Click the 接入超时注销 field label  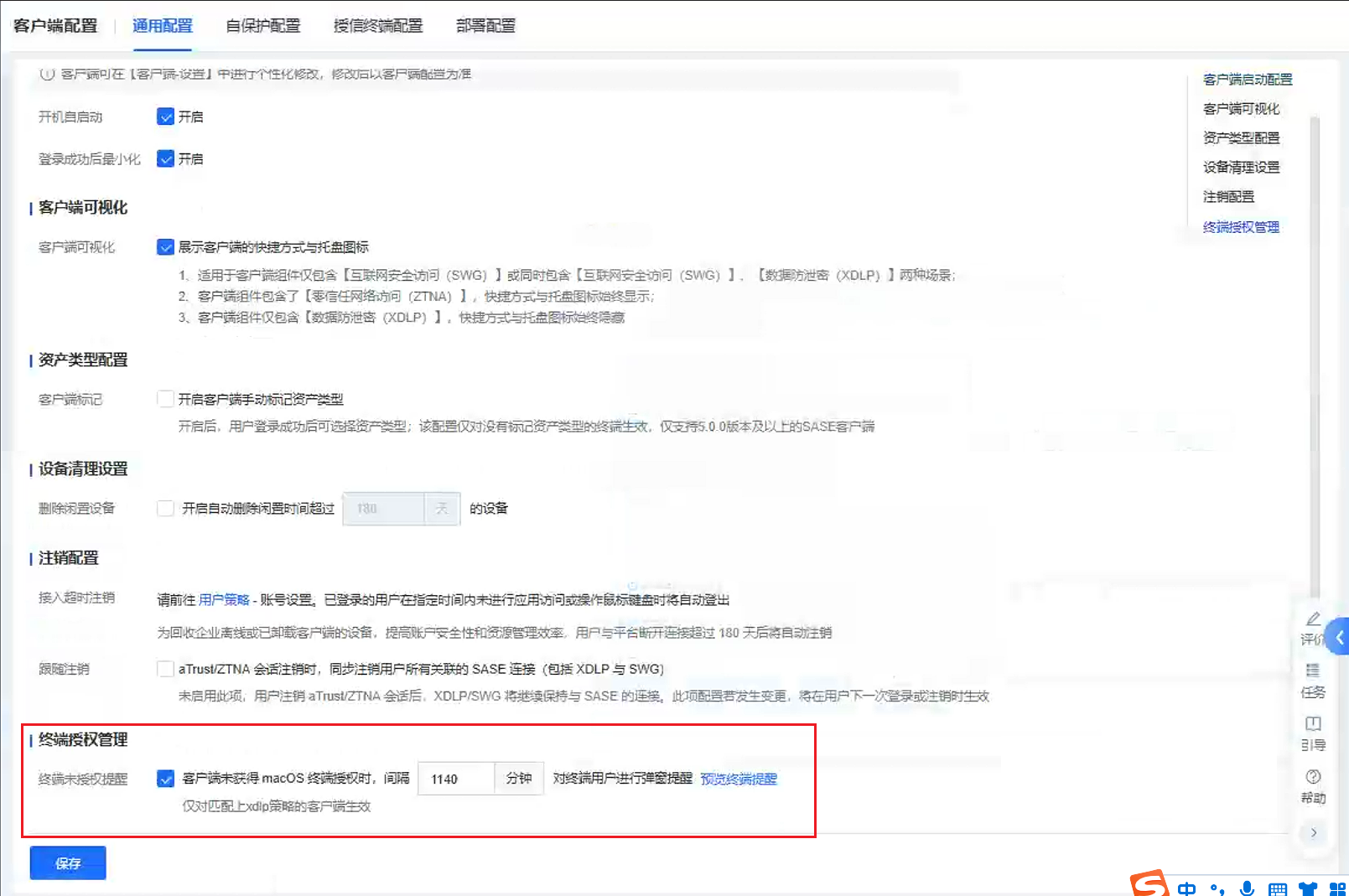pos(77,597)
